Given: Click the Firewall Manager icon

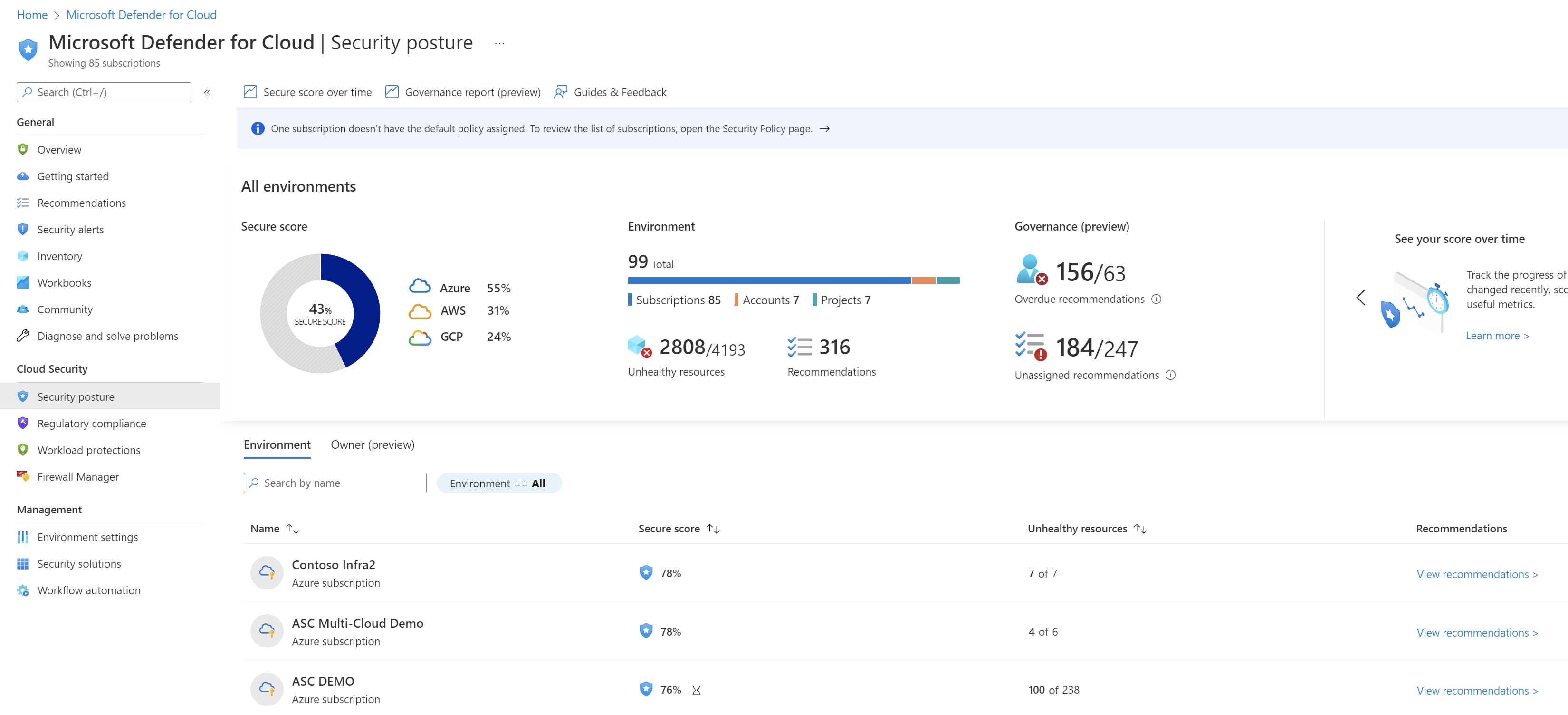Looking at the screenshot, I should [22, 476].
